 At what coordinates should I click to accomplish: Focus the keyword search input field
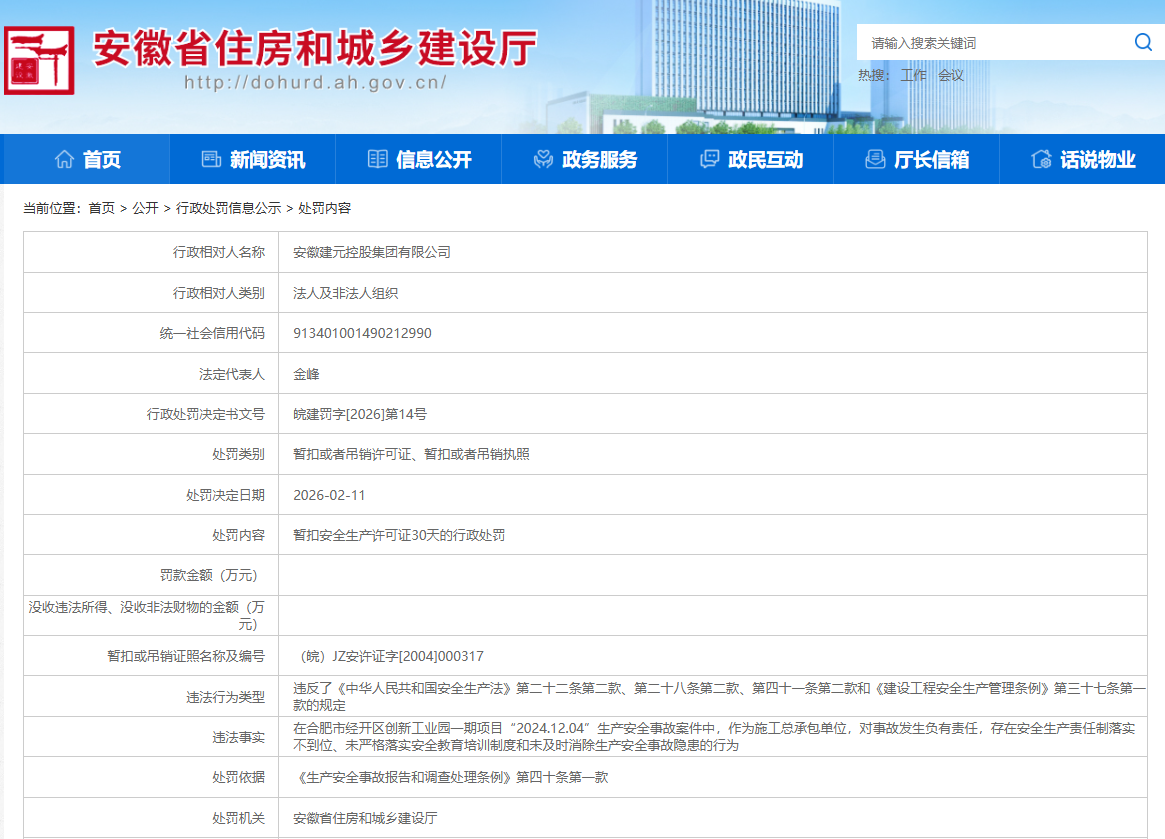[x=990, y=43]
